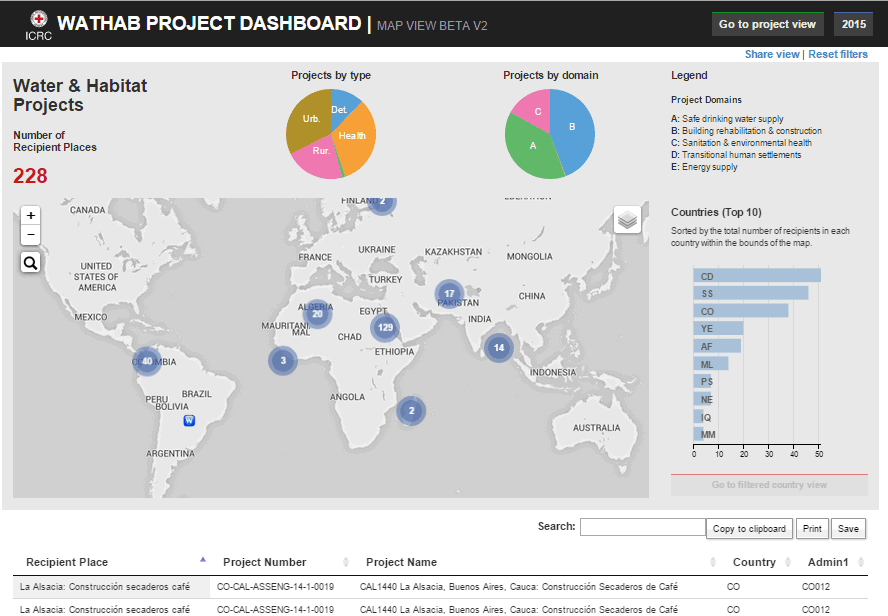
Task: Click the ICRC logo
Action: 38,25
